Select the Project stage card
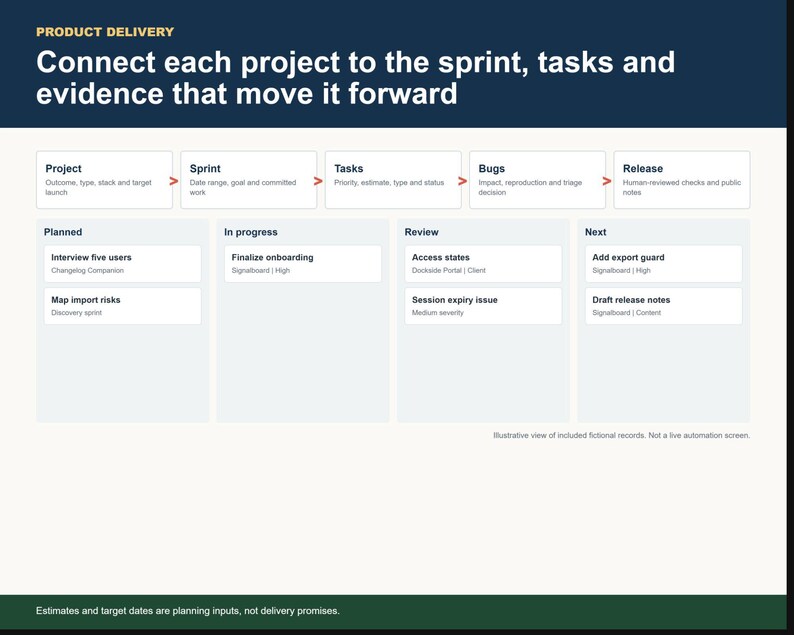 (104, 180)
